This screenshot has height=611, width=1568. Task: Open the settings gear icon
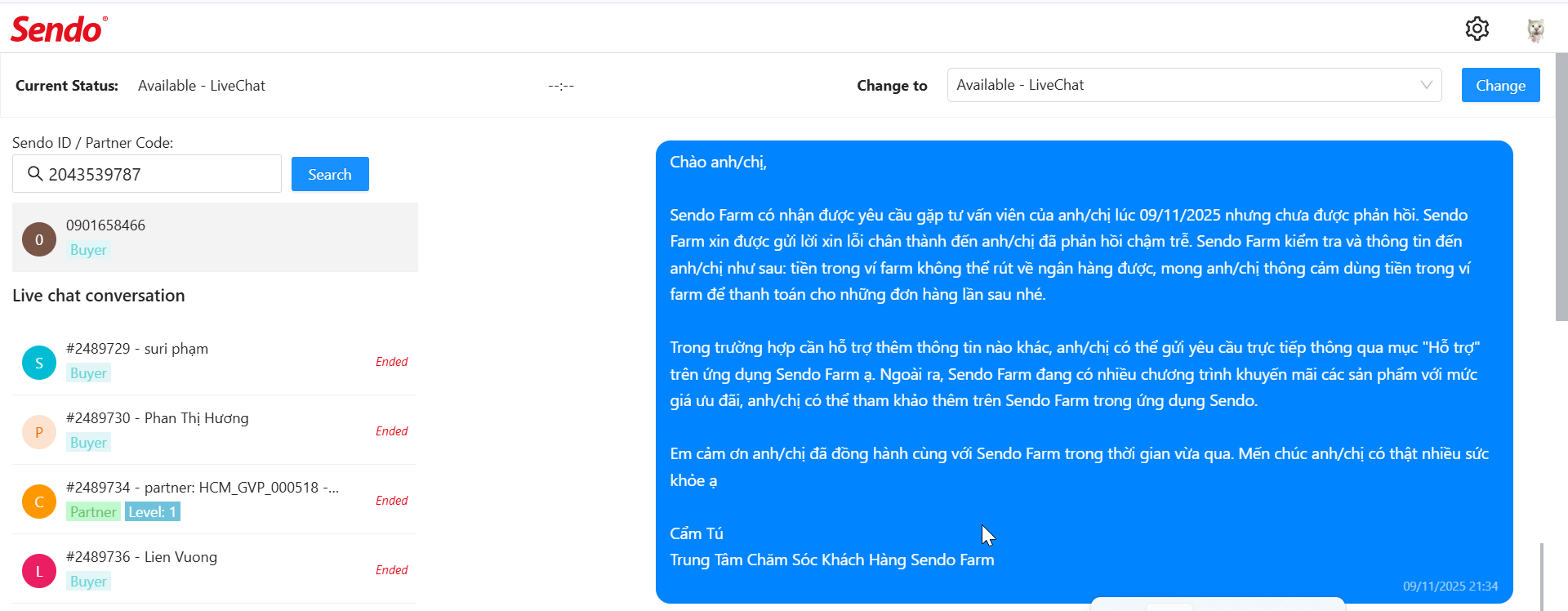pyautogui.click(x=1477, y=29)
